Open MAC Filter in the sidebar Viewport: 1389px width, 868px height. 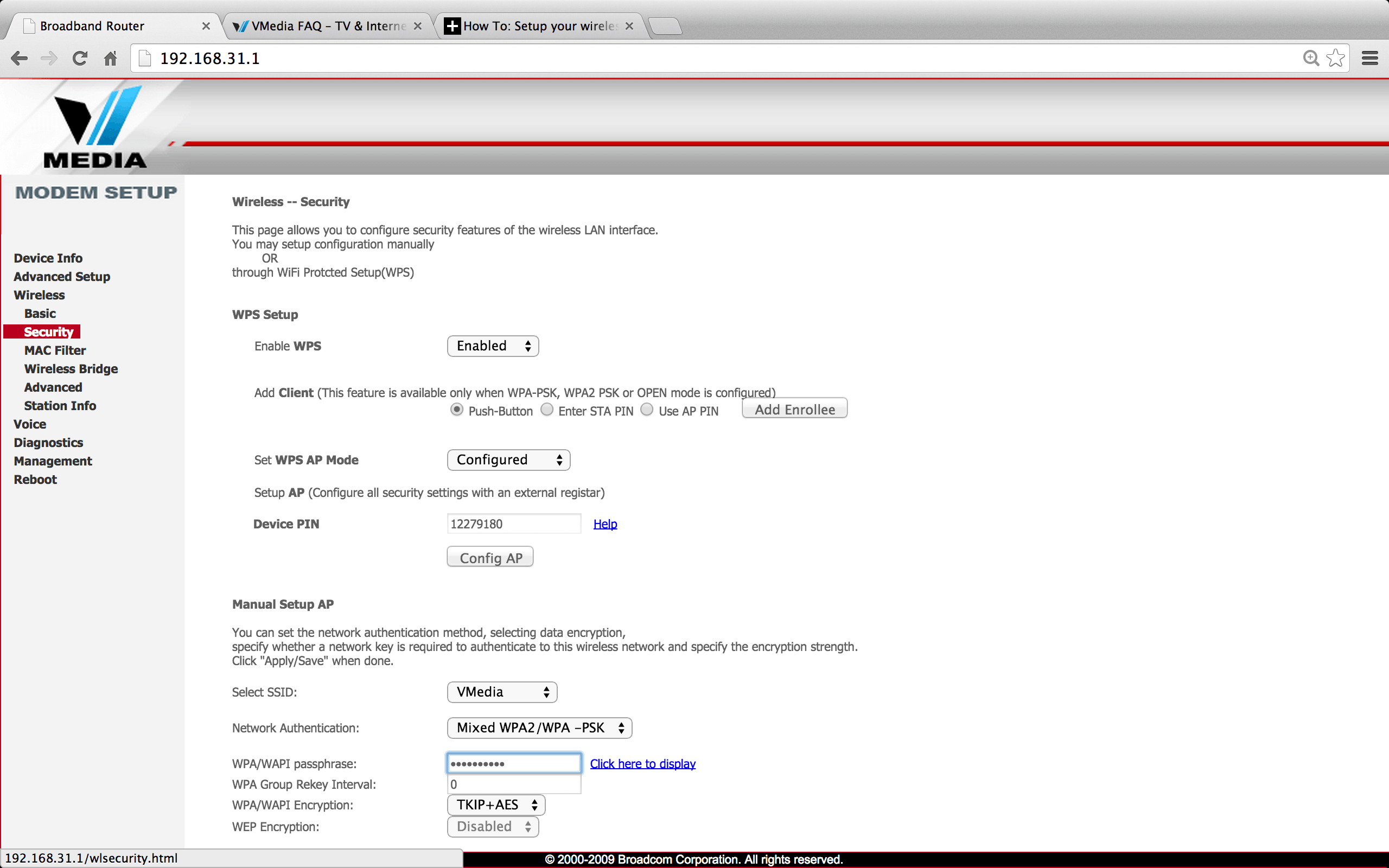55,350
